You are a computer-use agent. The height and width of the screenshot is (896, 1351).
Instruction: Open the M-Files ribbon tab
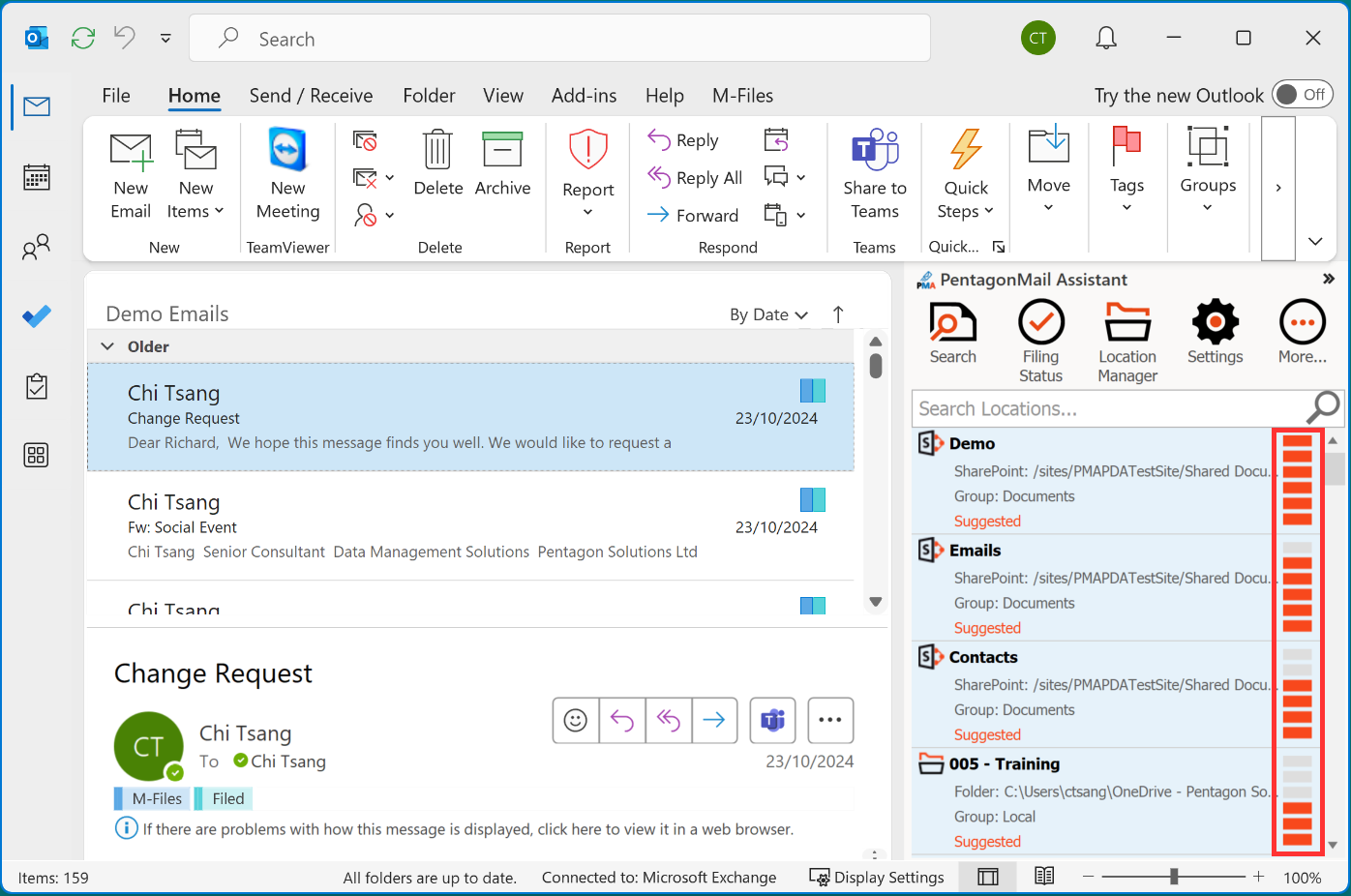point(742,96)
